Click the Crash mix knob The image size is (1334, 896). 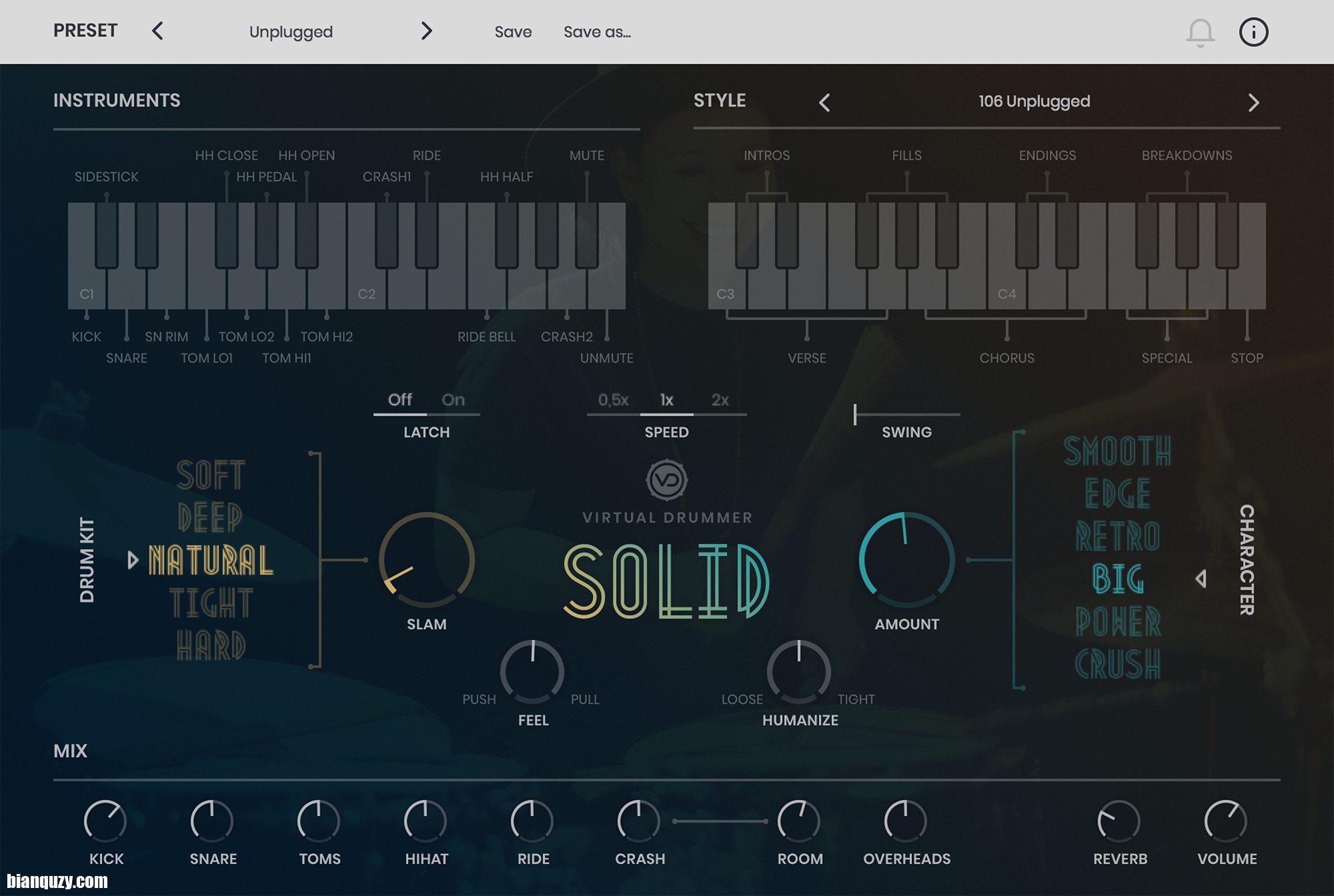tap(639, 821)
